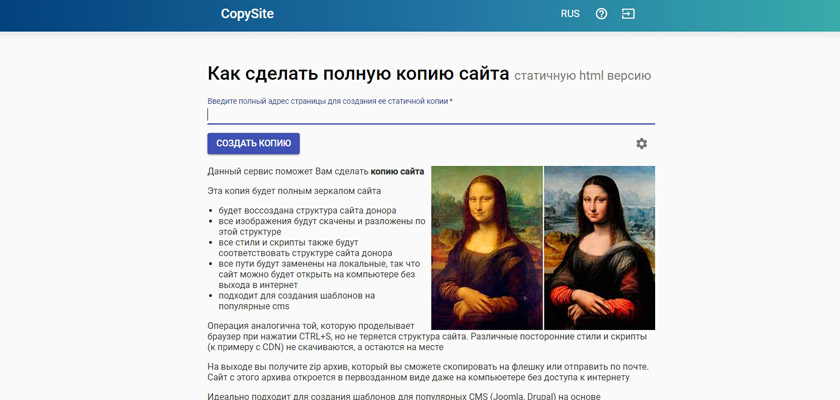The width and height of the screenshot is (840, 400).
Task: Click heading 'Как сделать полную копию сайта'
Action: (x=358, y=74)
